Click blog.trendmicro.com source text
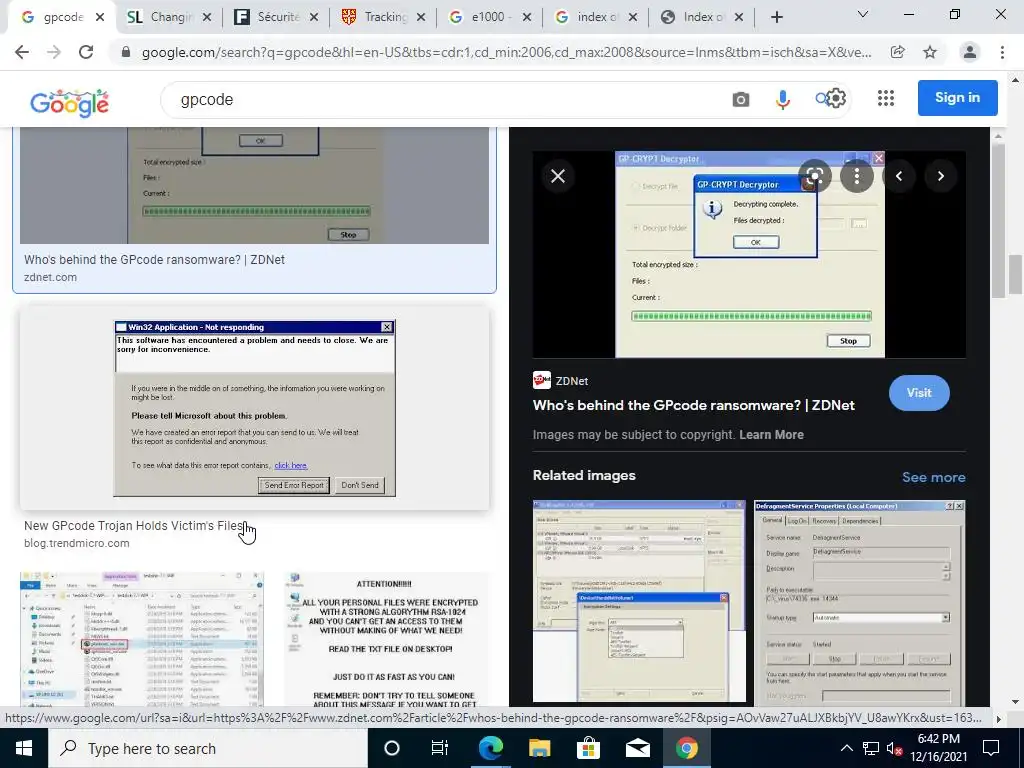 coord(76,543)
